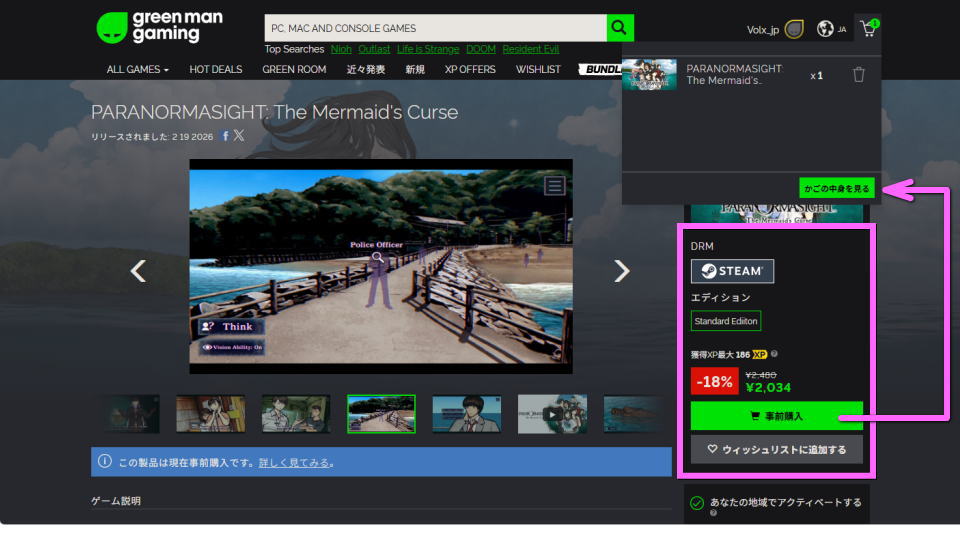
Task: Remove PARANORMASIGHT from cart with trash icon
Action: pos(858,75)
